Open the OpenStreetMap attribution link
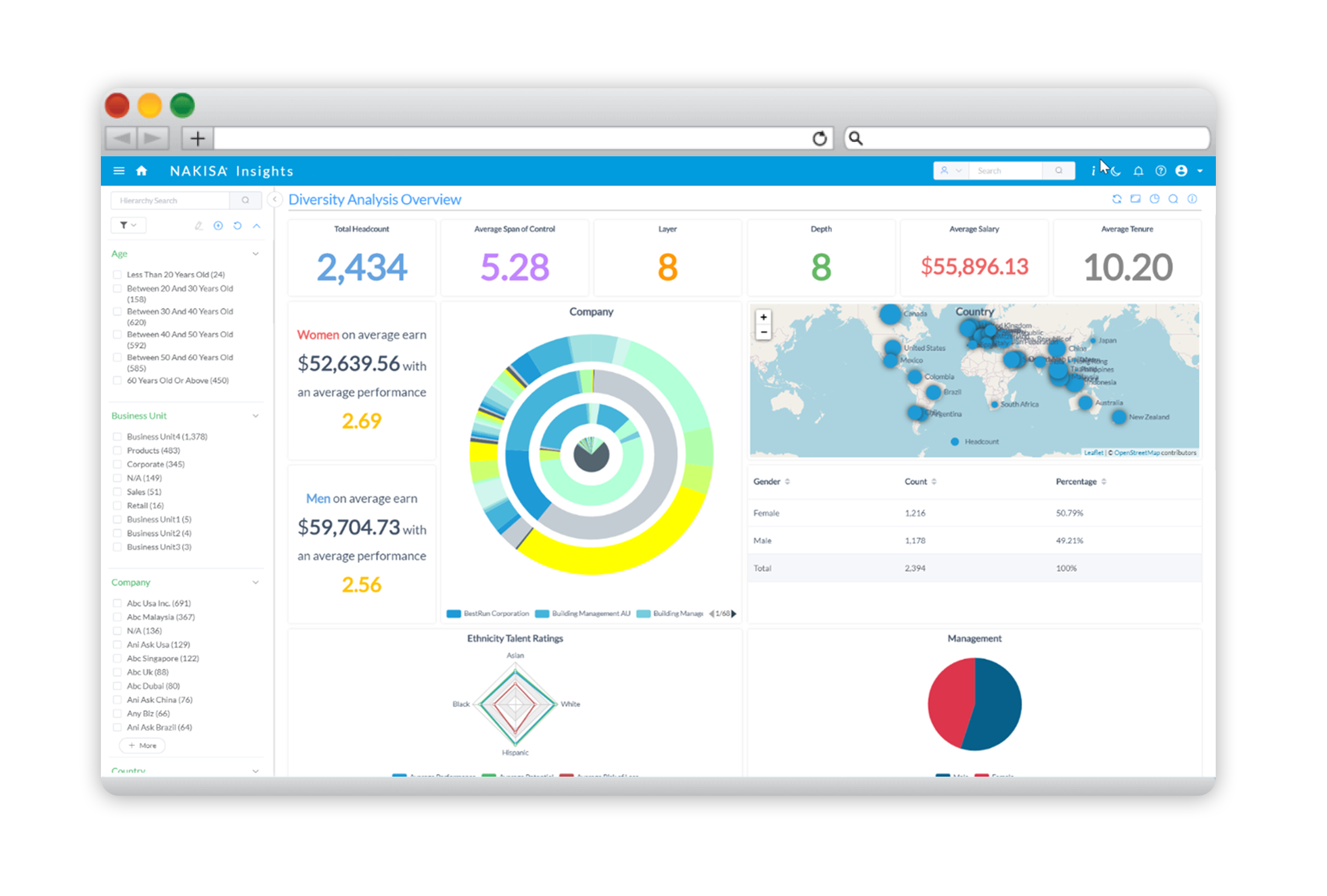This screenshot has width=1327, height=896. click(1136, 453)
